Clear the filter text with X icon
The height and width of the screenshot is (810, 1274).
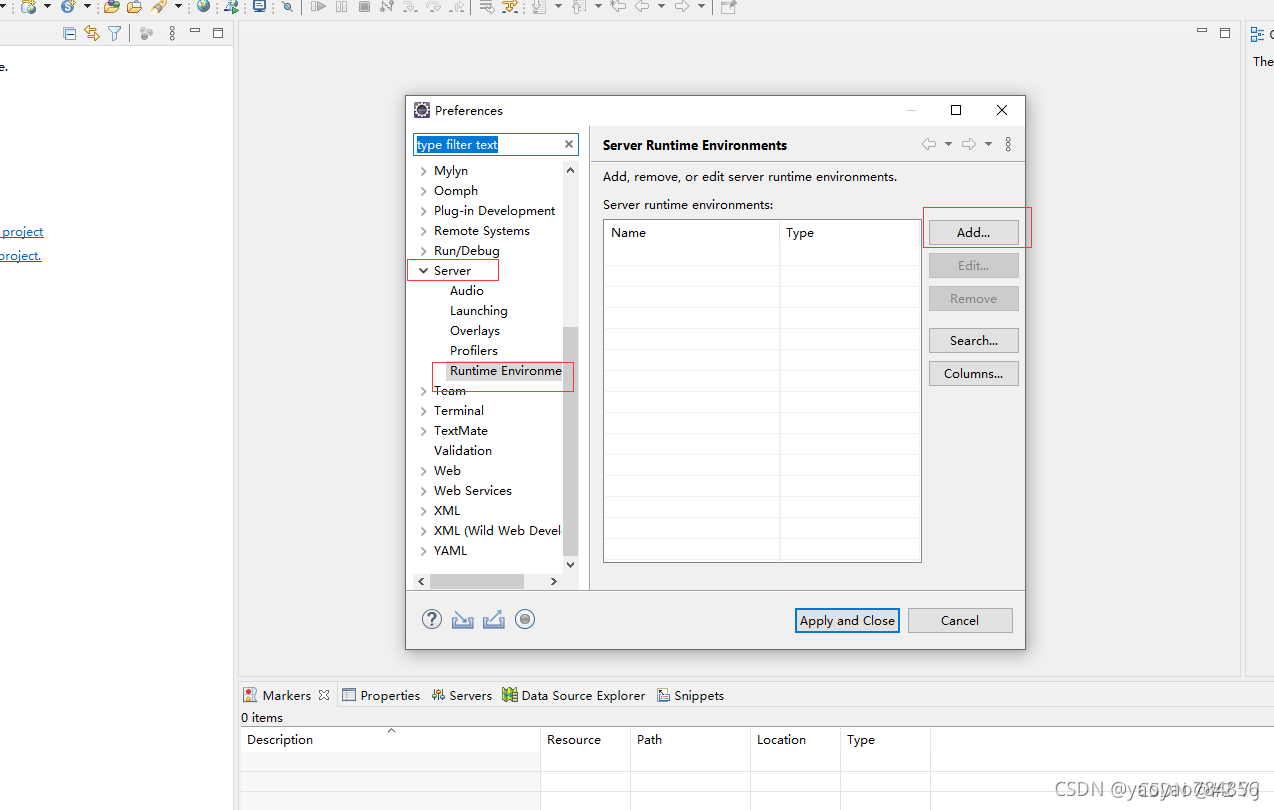point(569,144)
